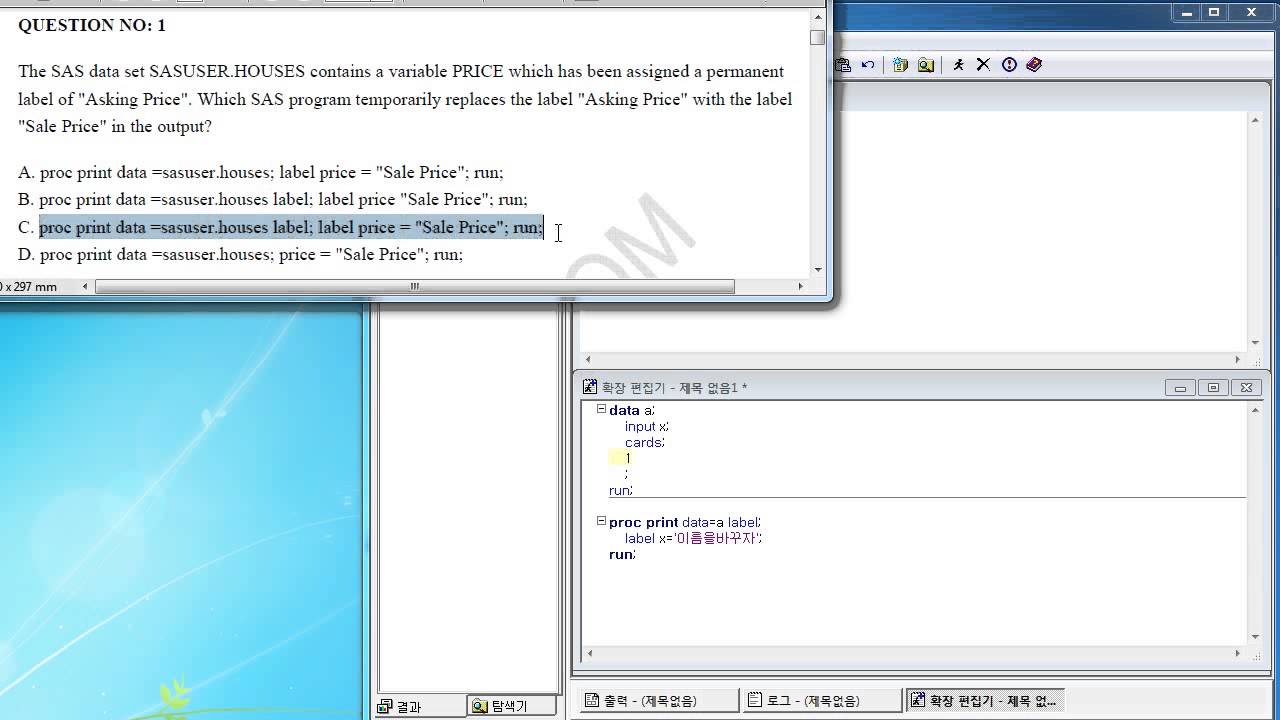Switch to the 탐색기 (Explorer) tab
Viewport: 1280px width, 720px height.
512,706
